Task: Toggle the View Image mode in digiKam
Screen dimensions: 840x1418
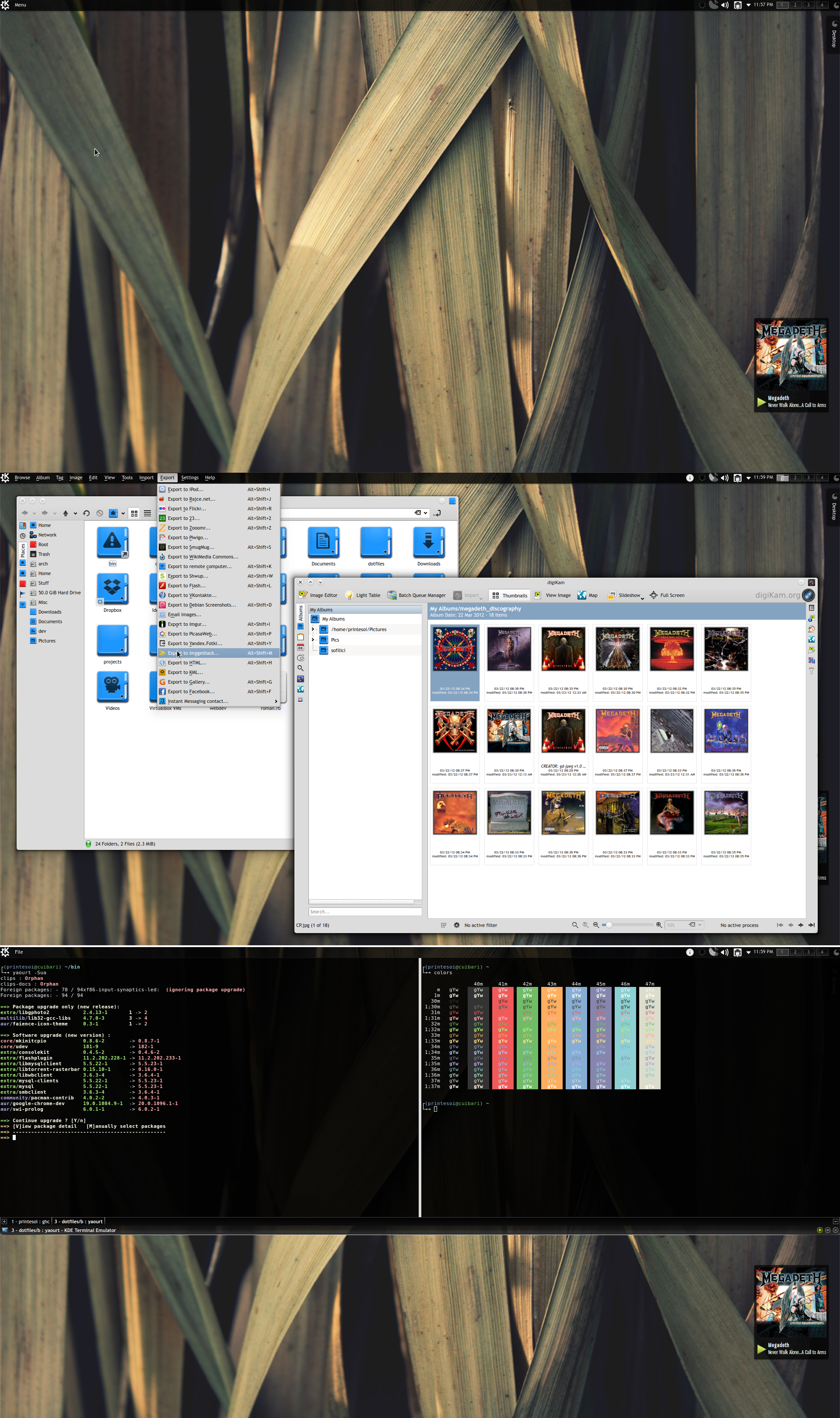Action: pyautogui.click(x=553, y=595)
